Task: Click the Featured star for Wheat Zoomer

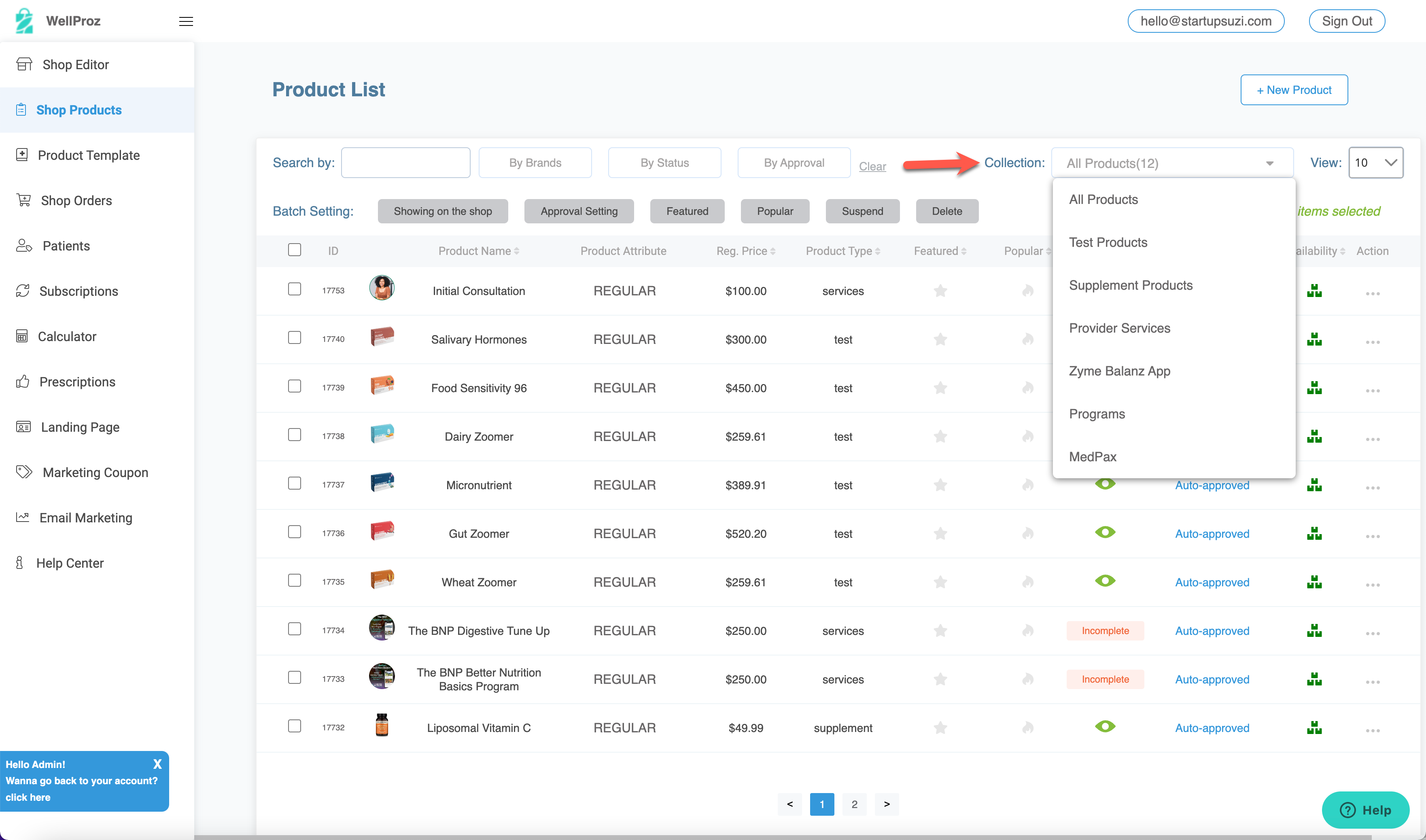Action: [940, 582]
